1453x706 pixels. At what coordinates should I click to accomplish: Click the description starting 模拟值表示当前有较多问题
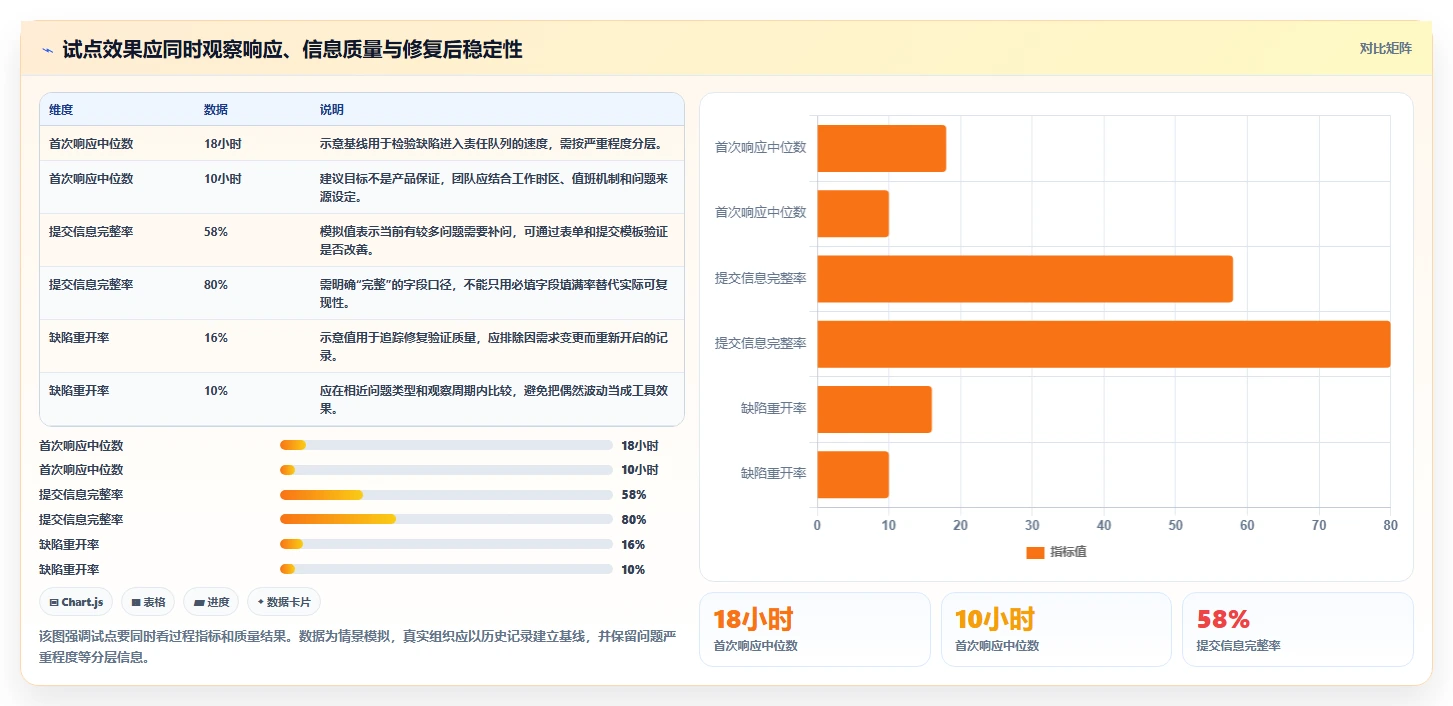point(495,241)
